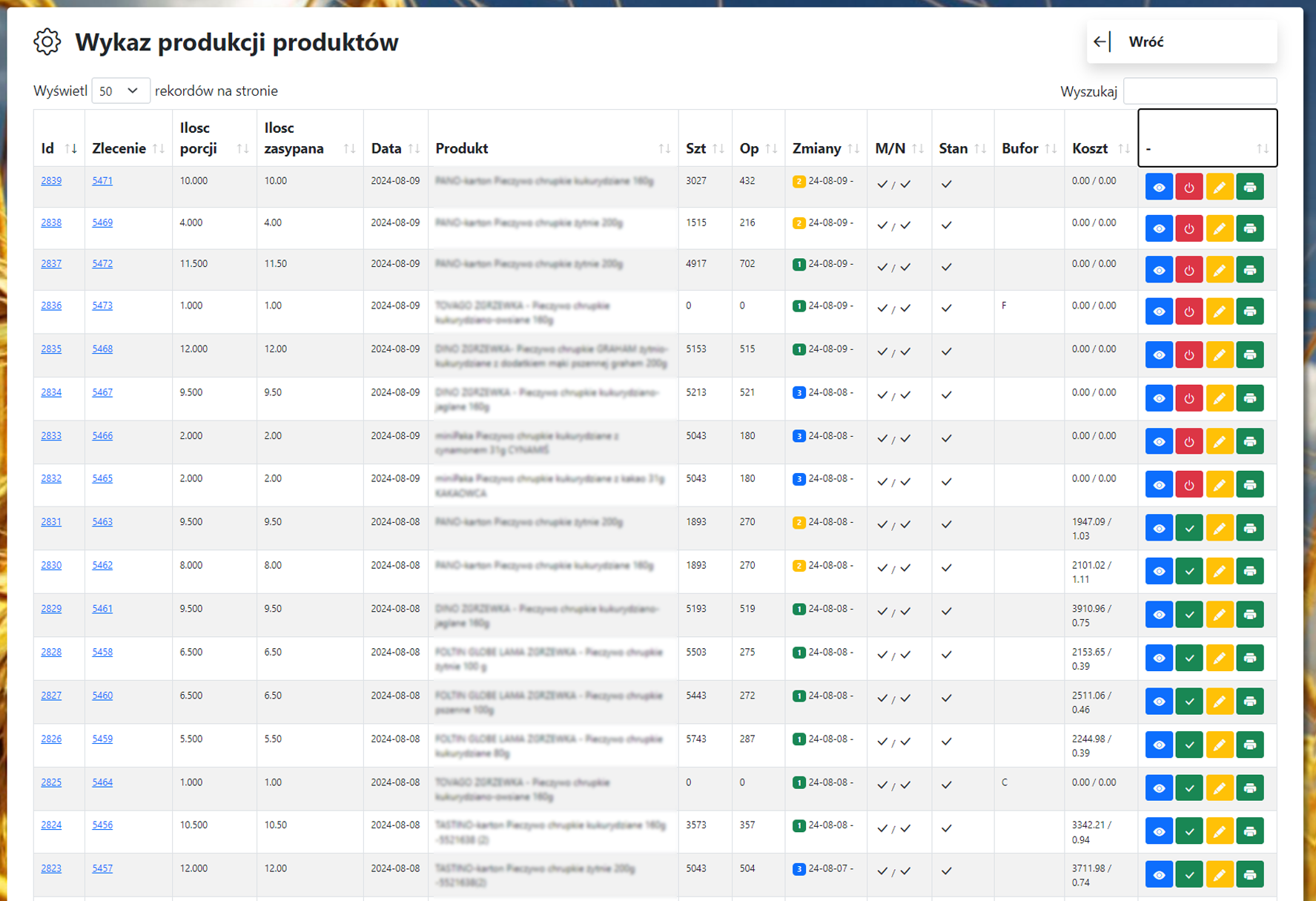The image size is (1316, 901).
Task: Show record 2824 using the eye icon
Action: 1159,831
